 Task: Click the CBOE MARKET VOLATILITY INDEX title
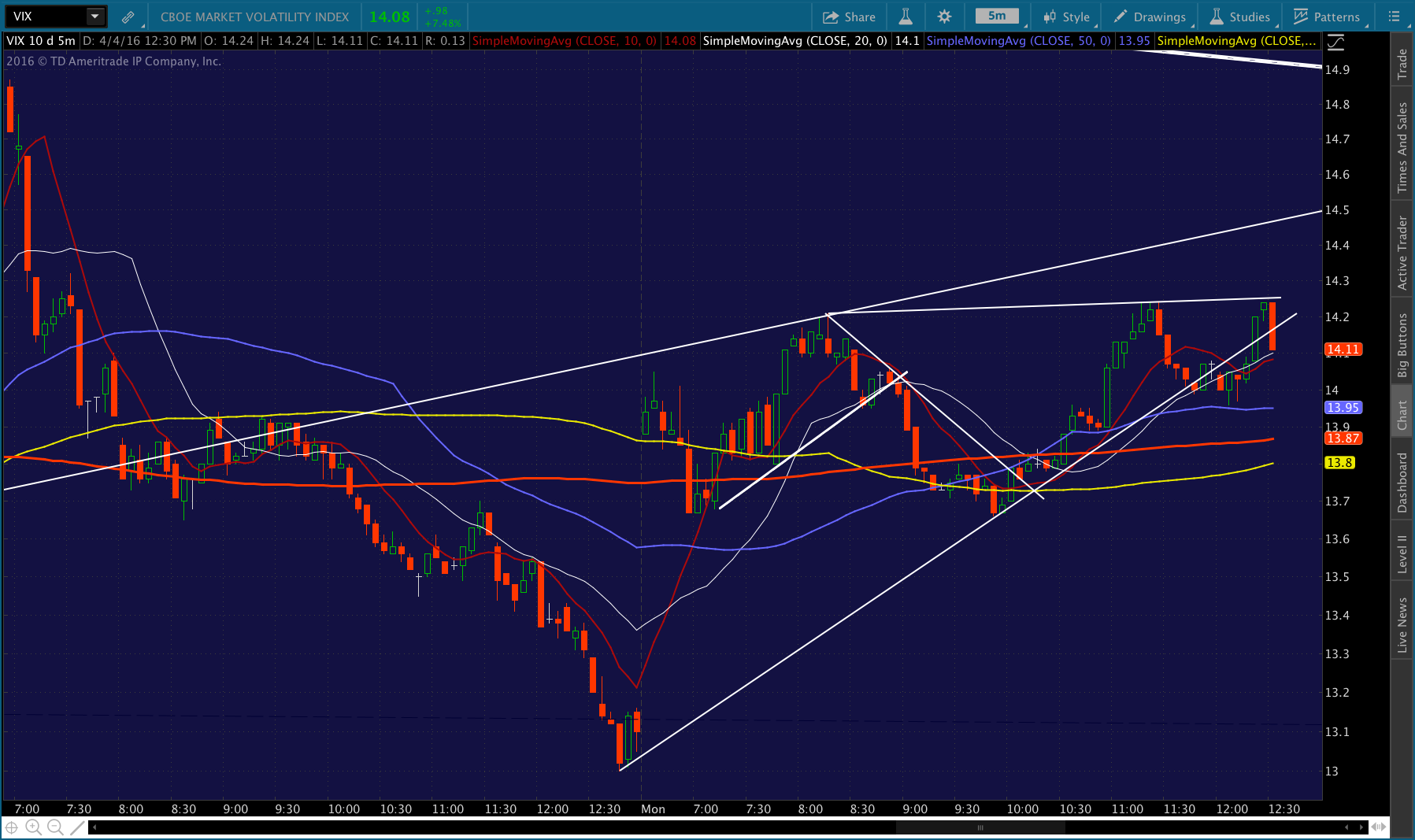point(254,17)
